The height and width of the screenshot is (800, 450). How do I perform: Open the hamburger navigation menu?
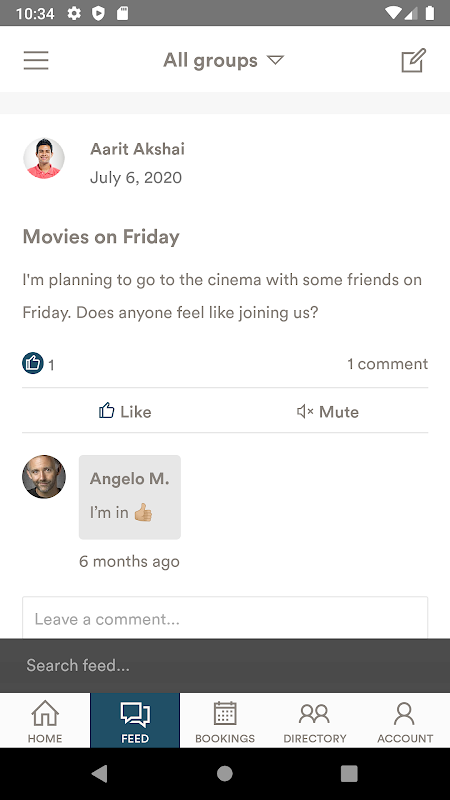pos(36,60)
